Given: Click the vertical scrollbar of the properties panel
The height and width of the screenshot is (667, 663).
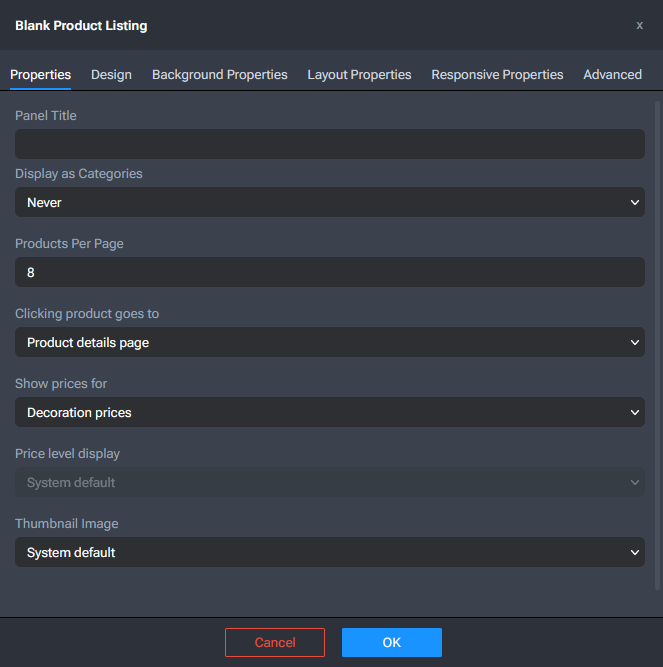Looking at the screenshot, I should pos(657,345).
